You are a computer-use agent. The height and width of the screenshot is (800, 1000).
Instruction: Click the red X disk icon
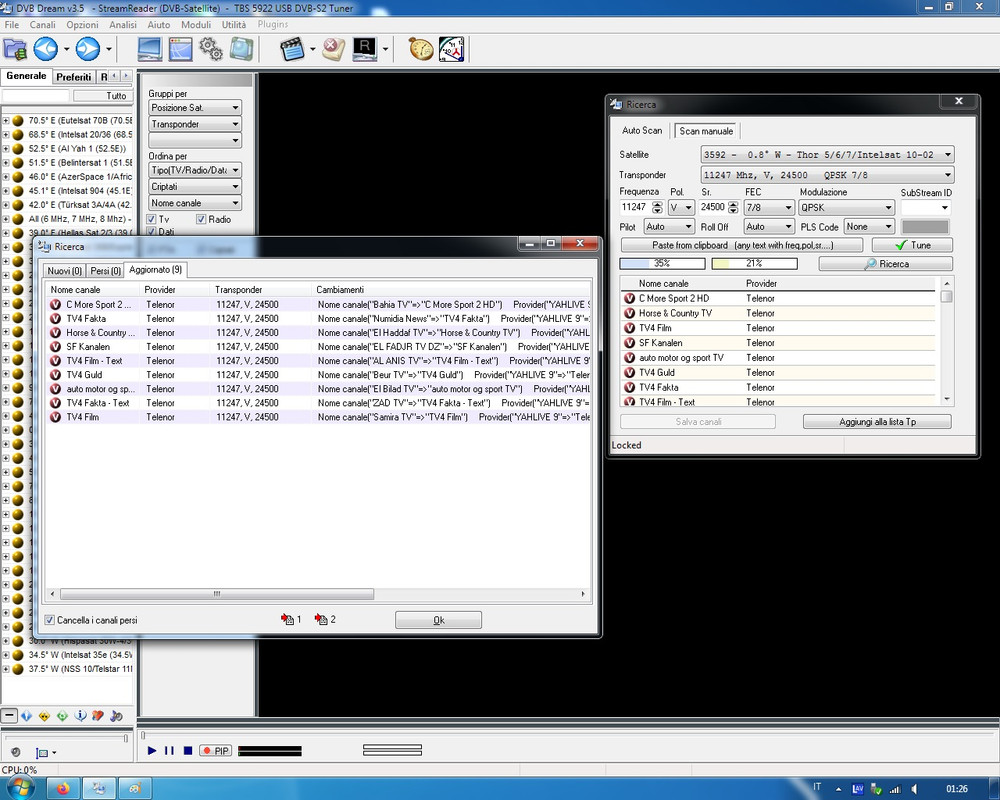[x=333, y=49]
